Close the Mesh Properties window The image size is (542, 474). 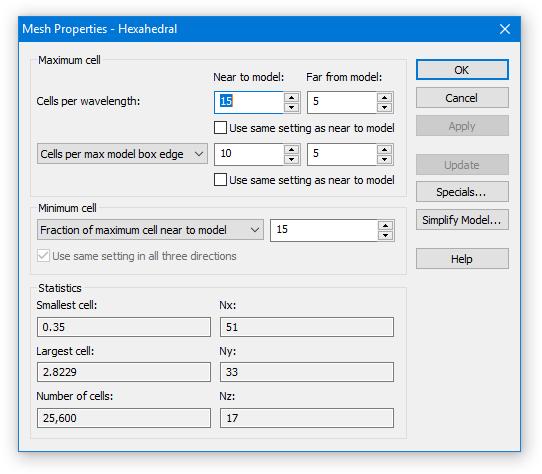tap(505, 29)
